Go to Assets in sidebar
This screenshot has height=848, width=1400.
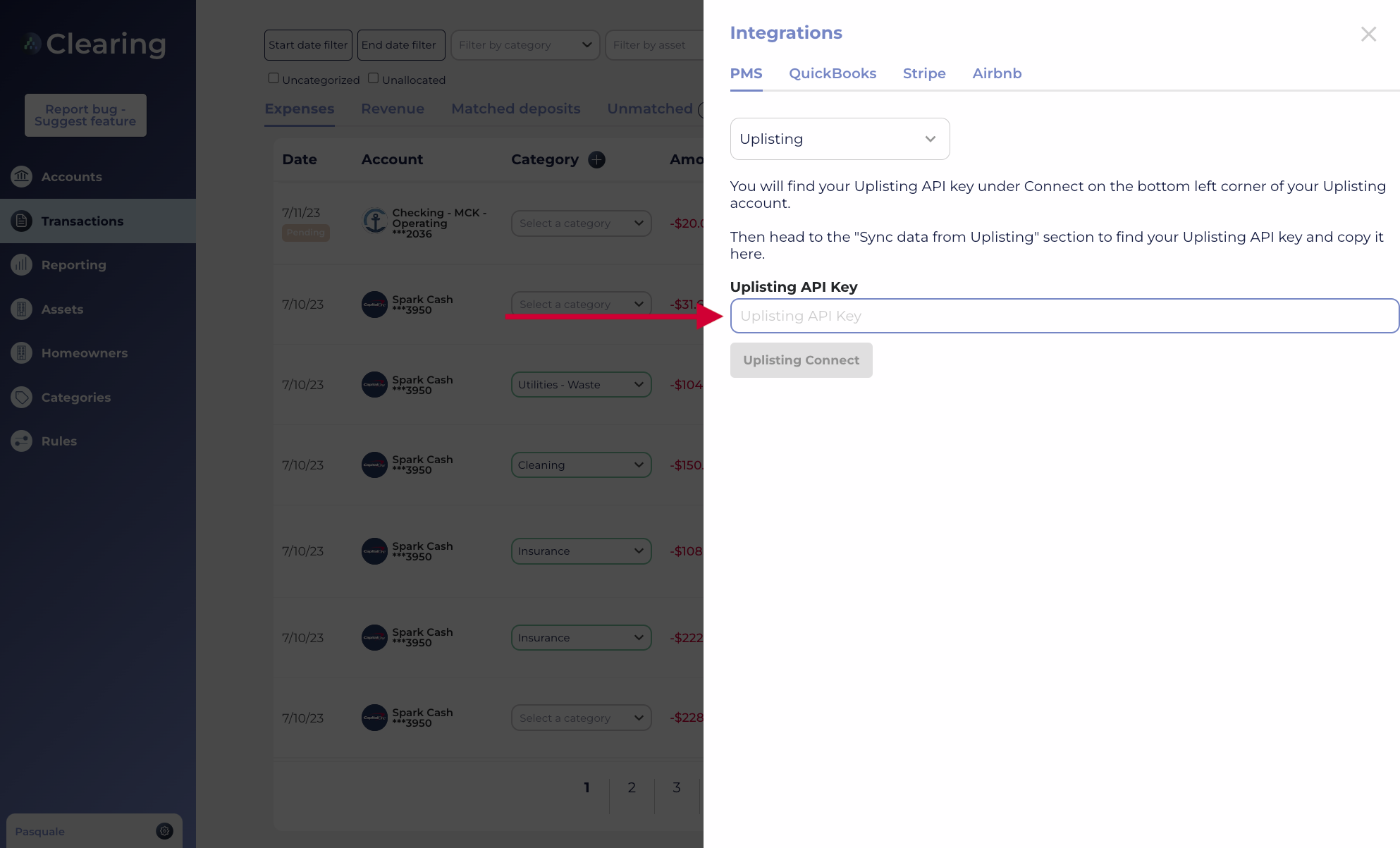pyautogui.click(x=62, y=309)
